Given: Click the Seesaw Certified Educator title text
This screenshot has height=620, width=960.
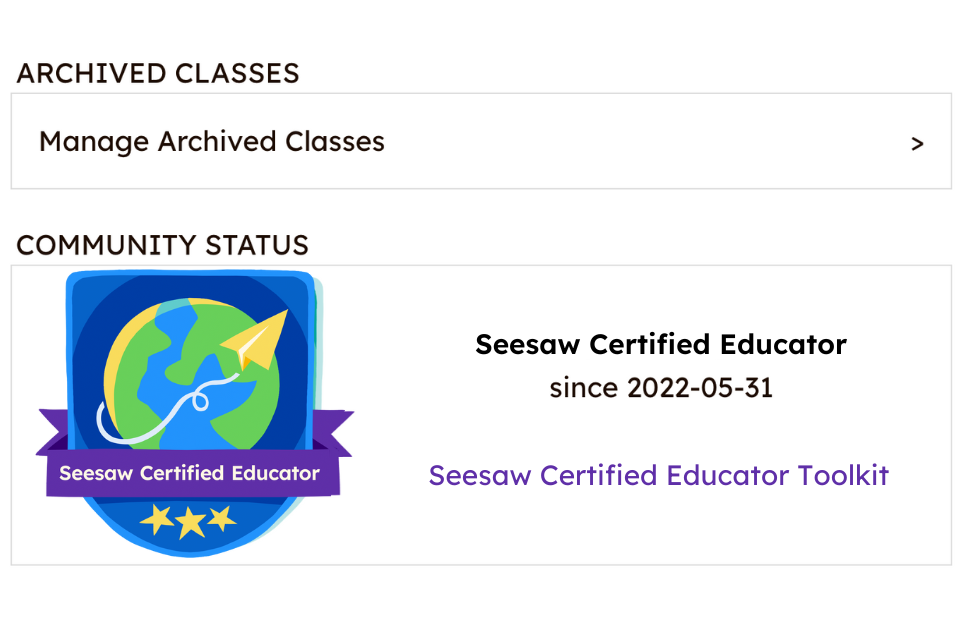Looking at the screenshot, I should [660, 344].
